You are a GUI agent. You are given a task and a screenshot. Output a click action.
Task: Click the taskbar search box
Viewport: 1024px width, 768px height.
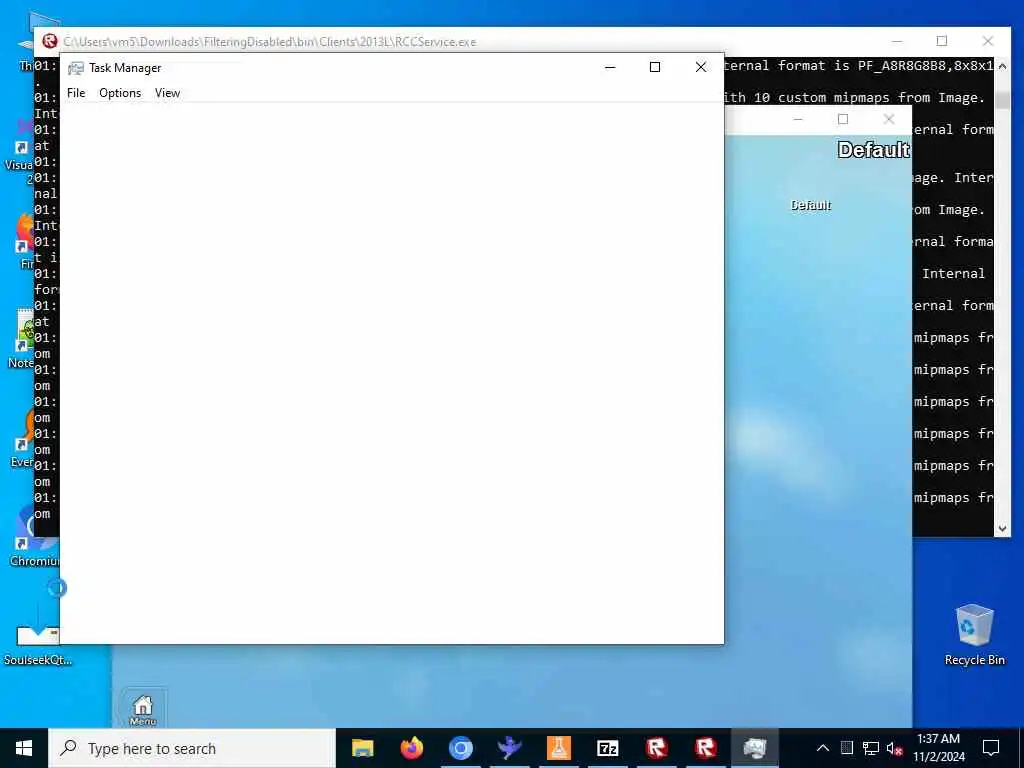192,748
